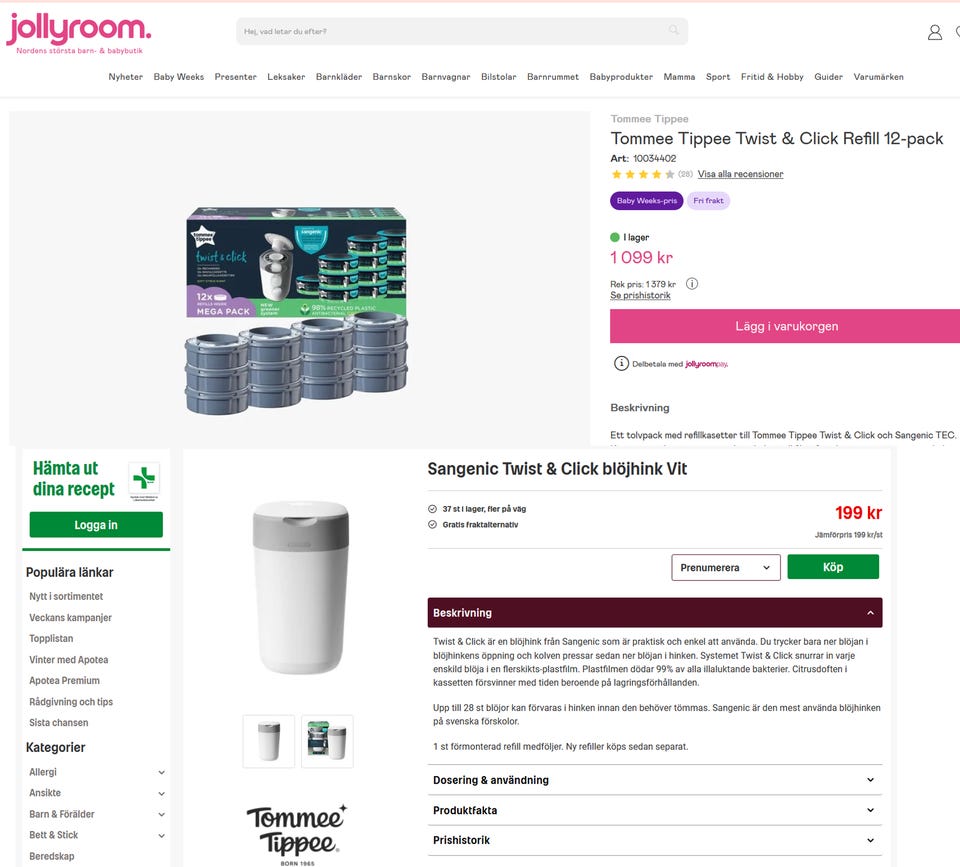
Task: Select the second product thumbnail with refills
Action: click(x=327, y=741)
